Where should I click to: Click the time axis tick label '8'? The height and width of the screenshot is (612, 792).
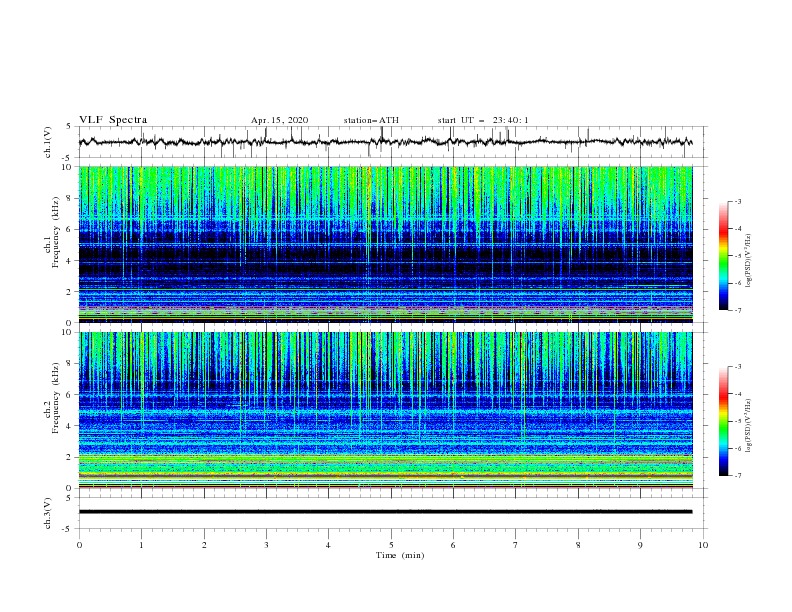[x=578, y=545]
